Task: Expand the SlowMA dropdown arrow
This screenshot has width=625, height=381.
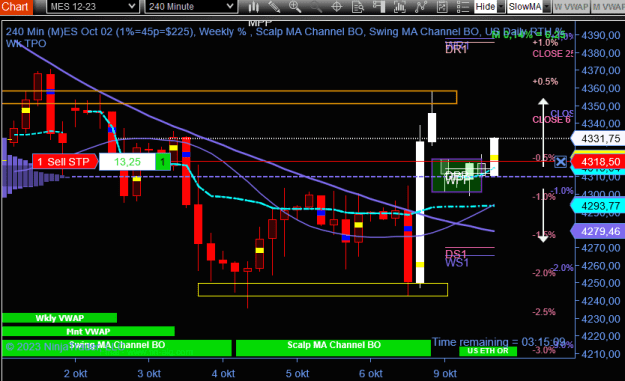Action: pos(547,7)
